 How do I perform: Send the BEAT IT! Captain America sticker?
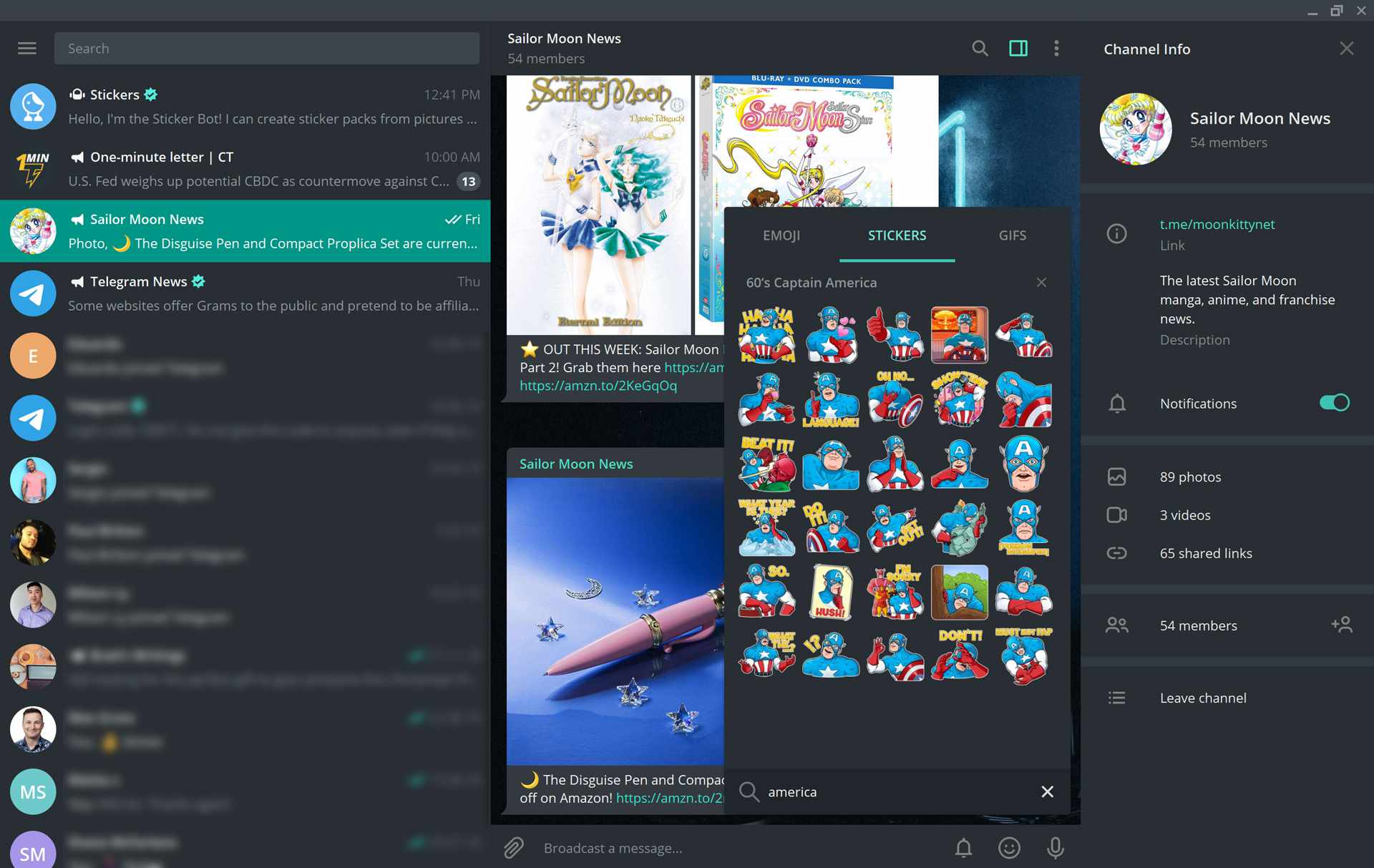[766, 464]
